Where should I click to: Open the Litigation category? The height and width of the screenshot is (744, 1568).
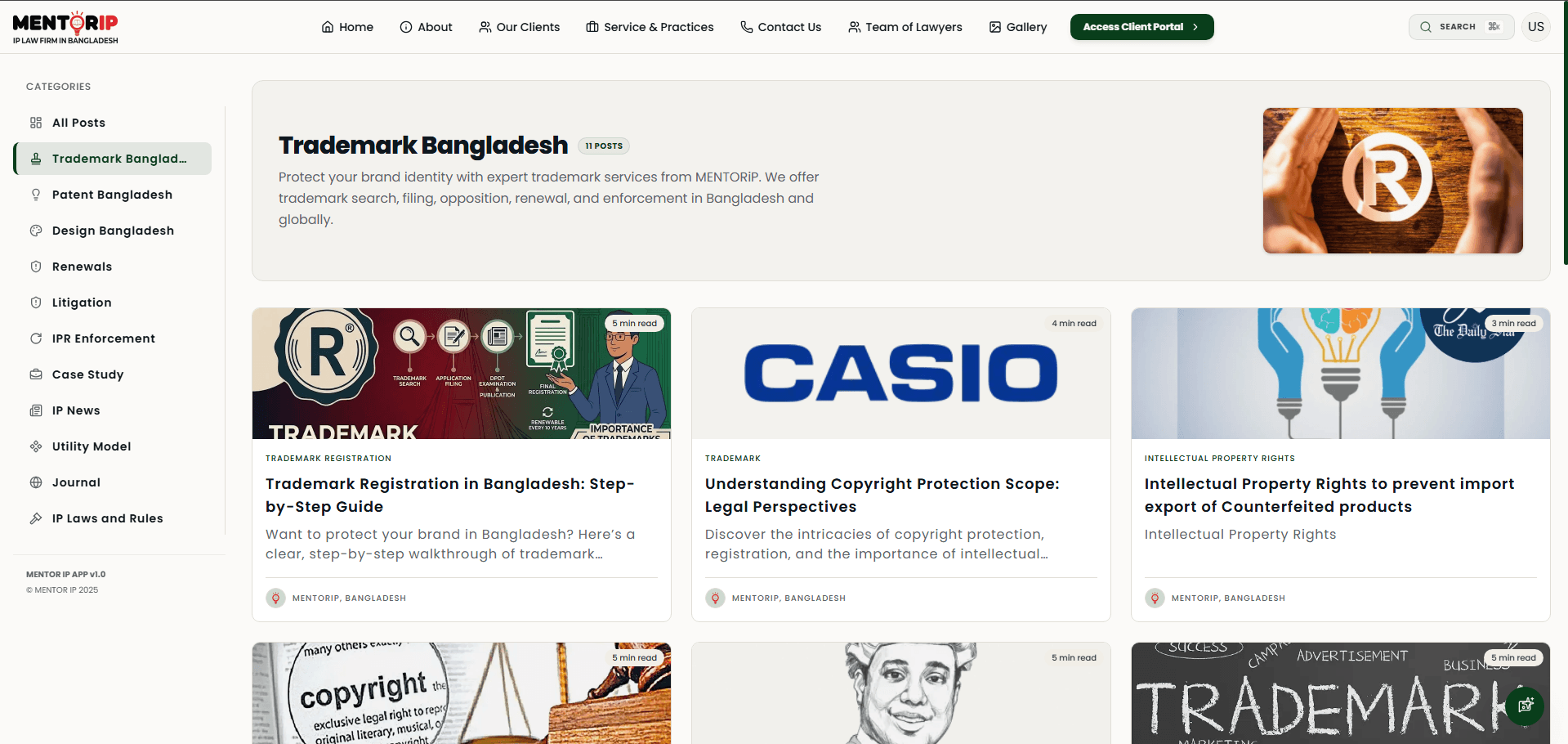tap(113, 303)
